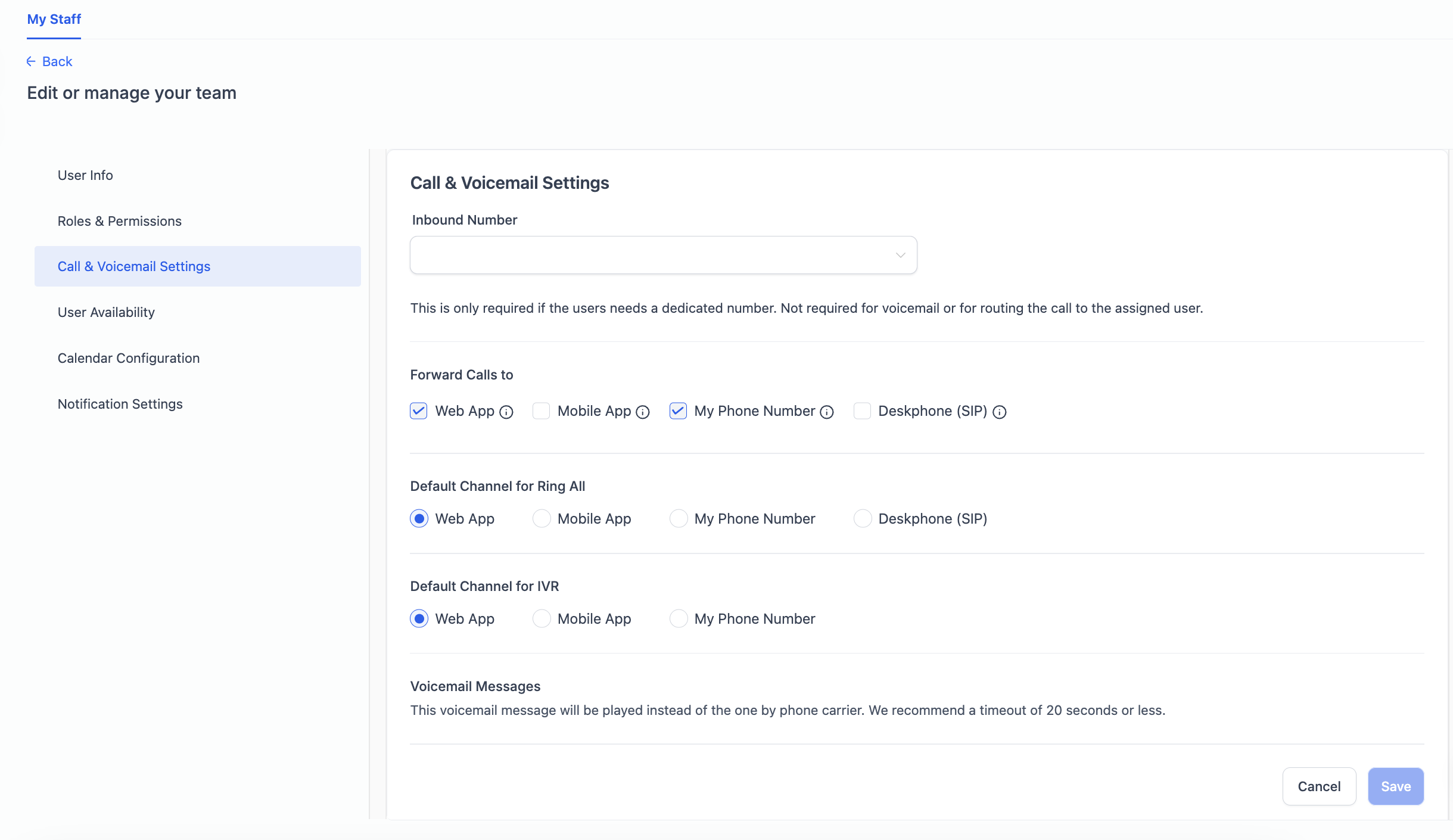Choose My Phone Number for IVR channel
Viewport: 1453px width, 840px height.
[679, 618]
